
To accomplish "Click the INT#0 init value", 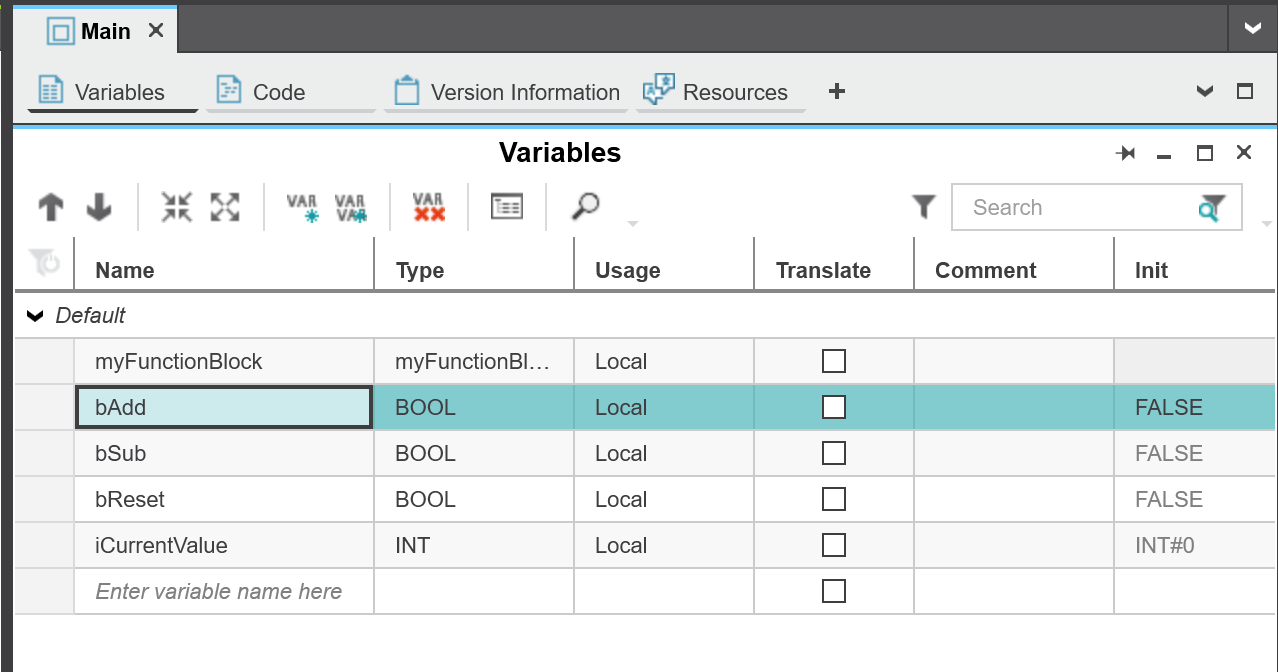I will point(1195,545).
